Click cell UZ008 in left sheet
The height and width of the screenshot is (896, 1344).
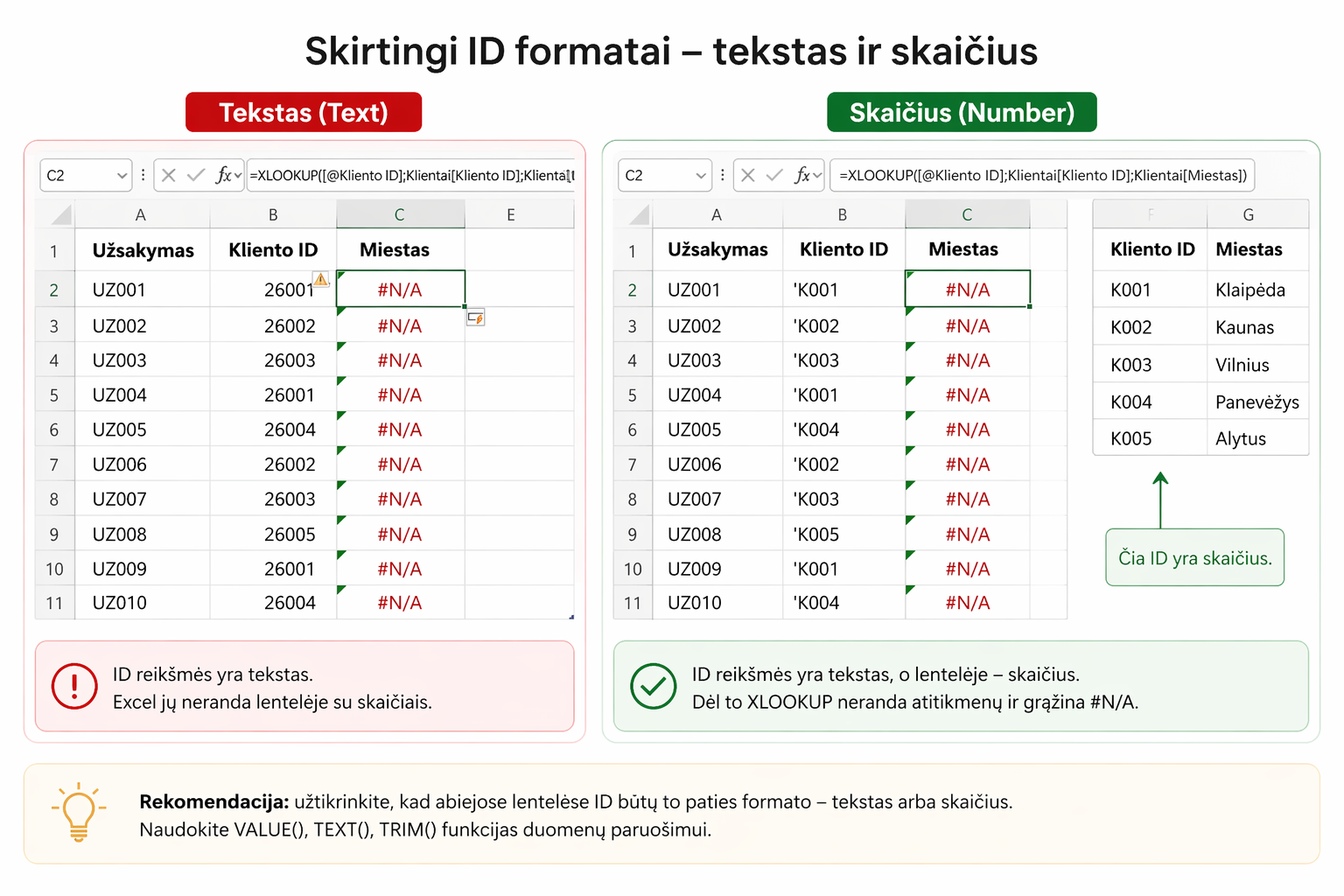click(142, 534)
